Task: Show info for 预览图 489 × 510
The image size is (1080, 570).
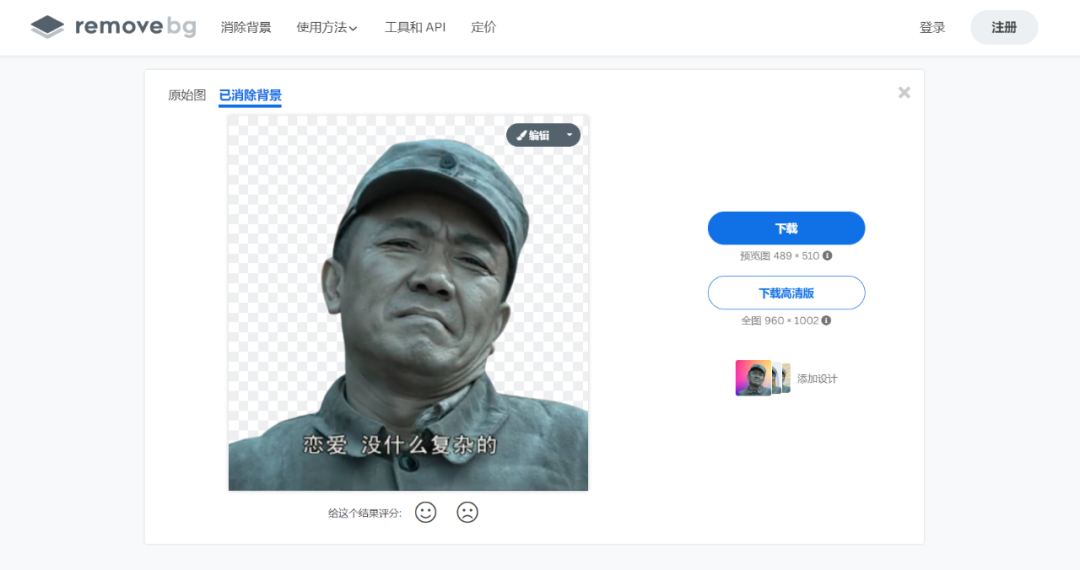Action: coord(828,255)
